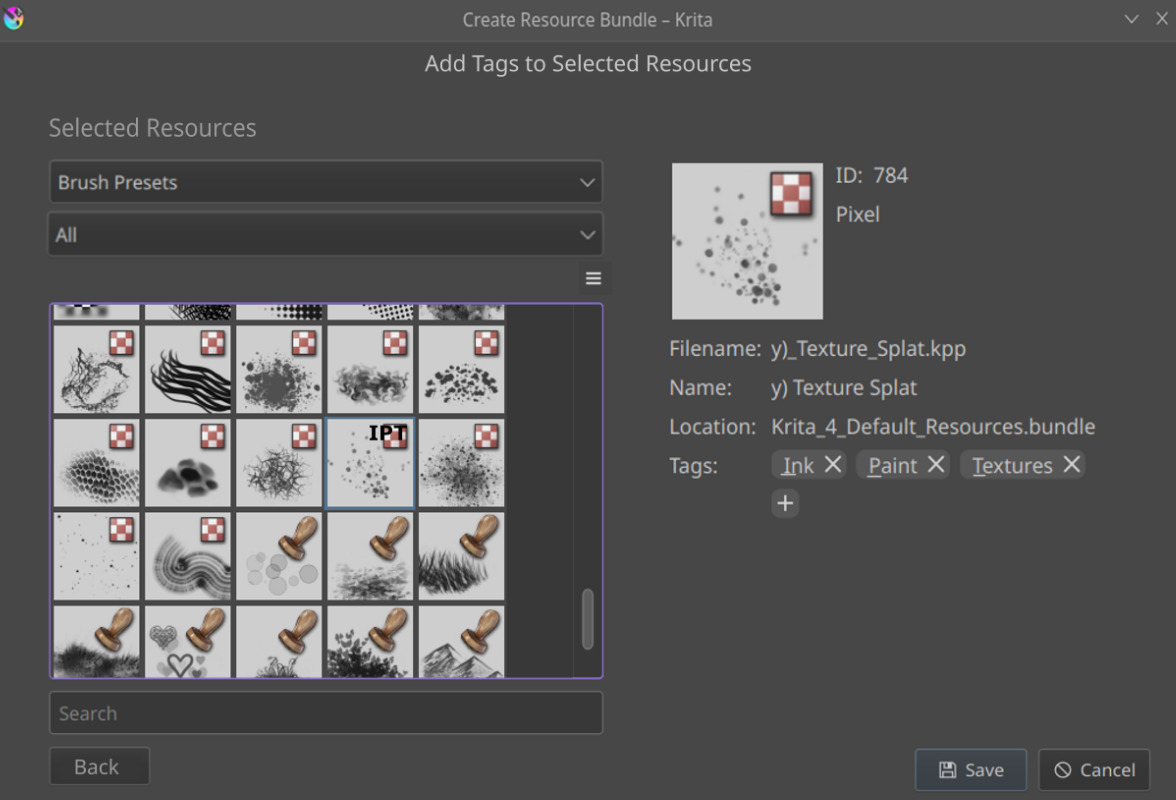Open the Brush Presets resource type dropdown
This screenshot has width=1176, height=800.
coord(326,183)
